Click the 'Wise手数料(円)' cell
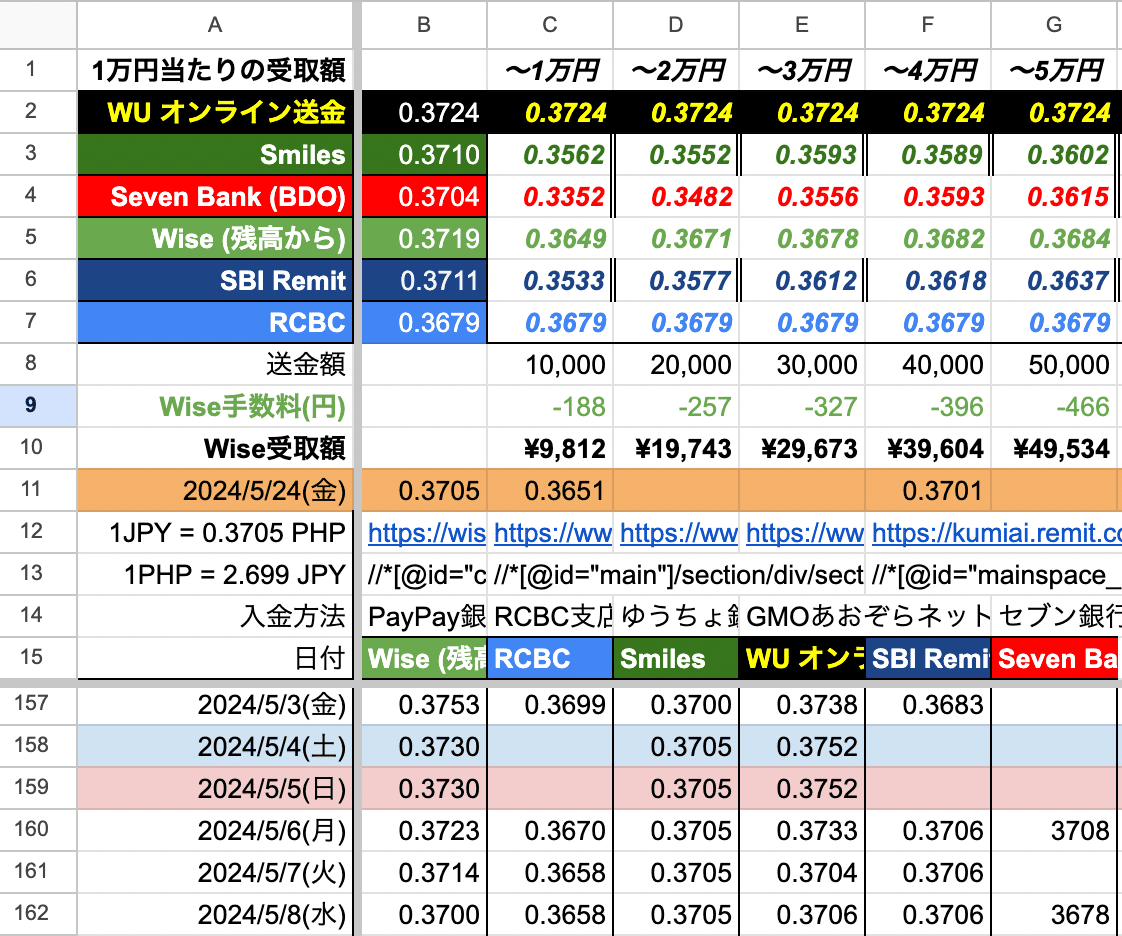 (215, 406)
